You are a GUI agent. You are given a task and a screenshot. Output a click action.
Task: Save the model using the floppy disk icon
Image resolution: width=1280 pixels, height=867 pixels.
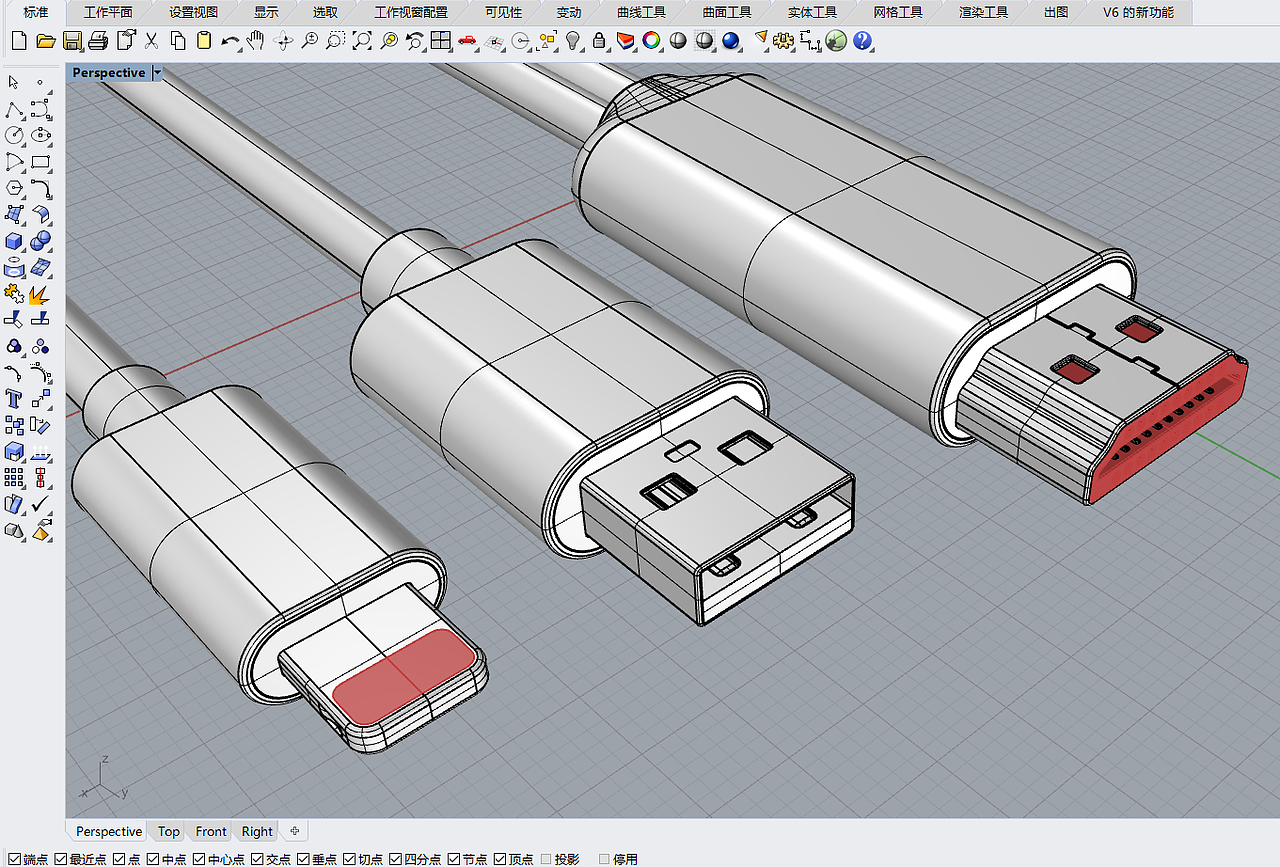coord(72,41)
